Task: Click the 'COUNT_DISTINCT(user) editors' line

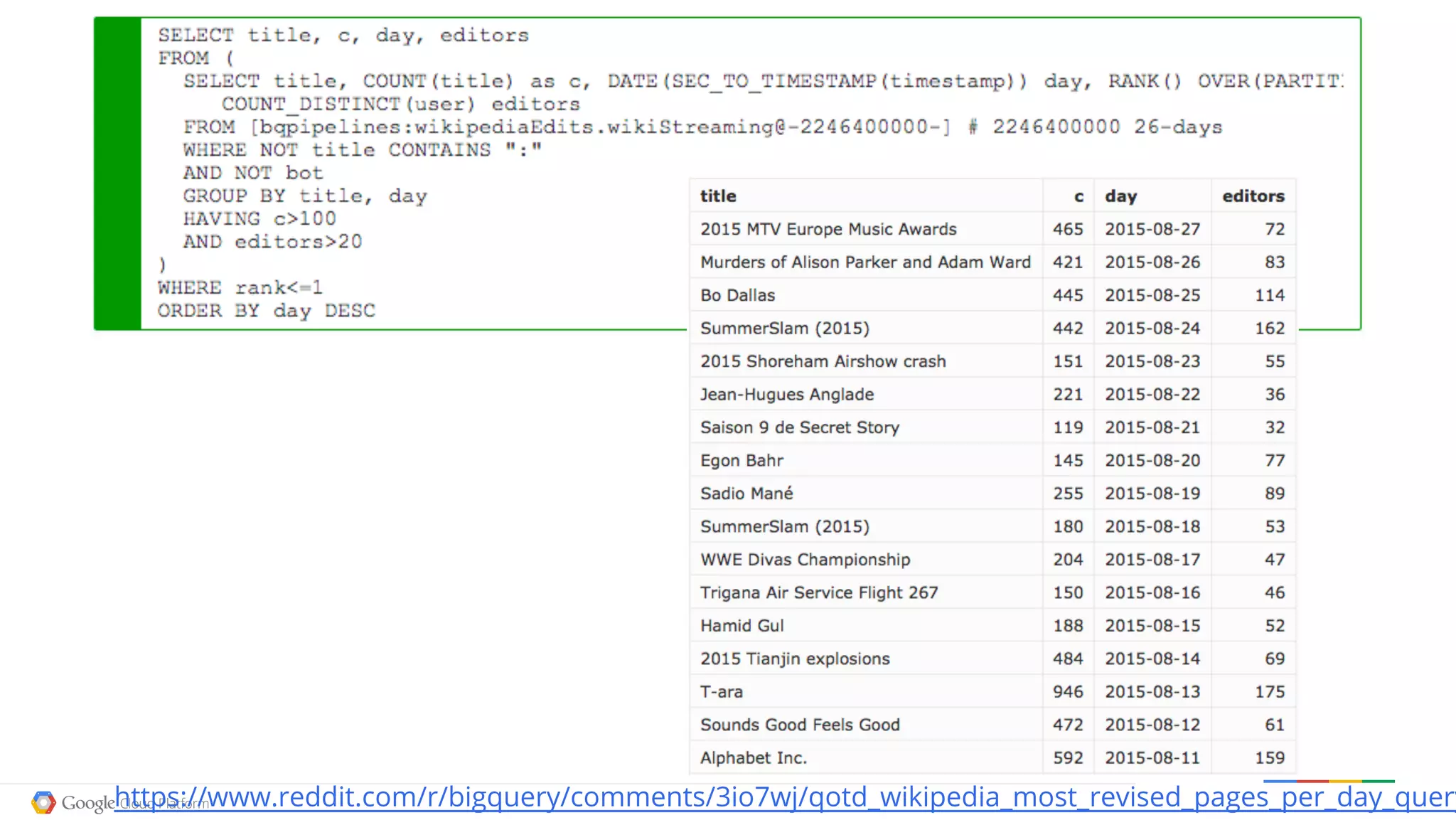Action: [x=401, y=105]
